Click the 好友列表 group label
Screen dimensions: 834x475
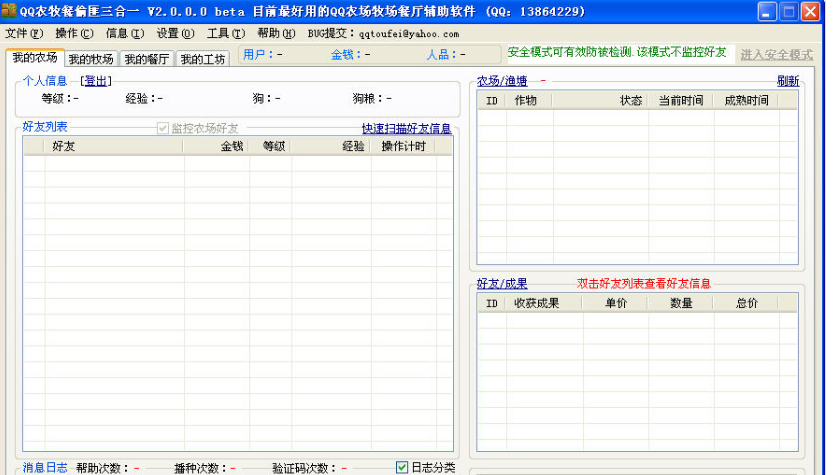pos(45,127)
